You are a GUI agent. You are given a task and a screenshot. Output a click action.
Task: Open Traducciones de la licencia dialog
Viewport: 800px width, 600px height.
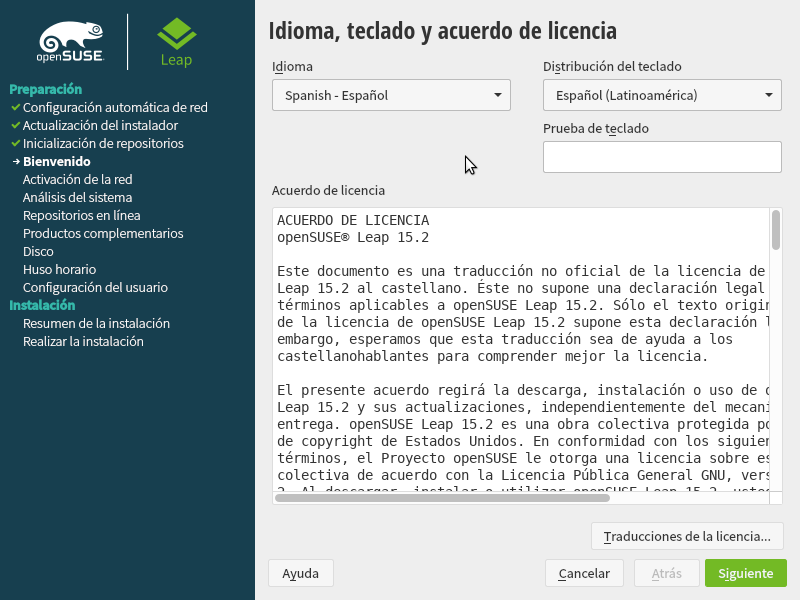[687, 536]
